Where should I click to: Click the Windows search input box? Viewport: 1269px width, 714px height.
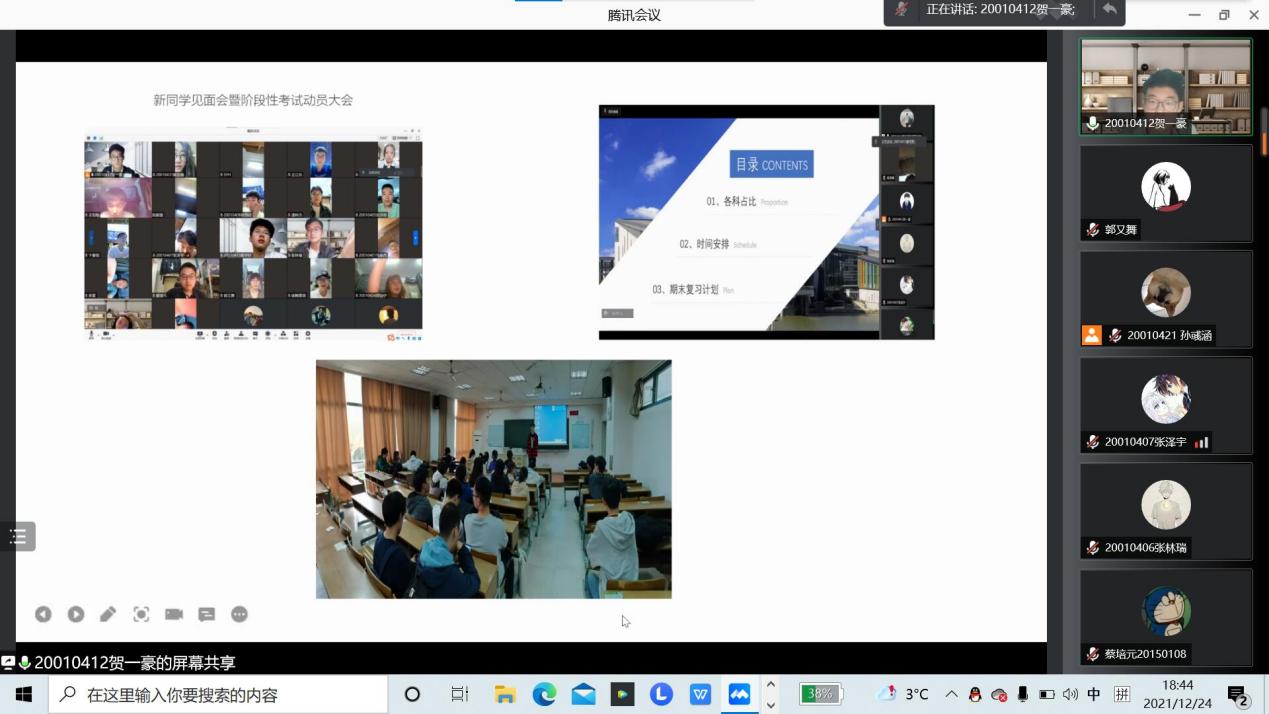point(220,694)
